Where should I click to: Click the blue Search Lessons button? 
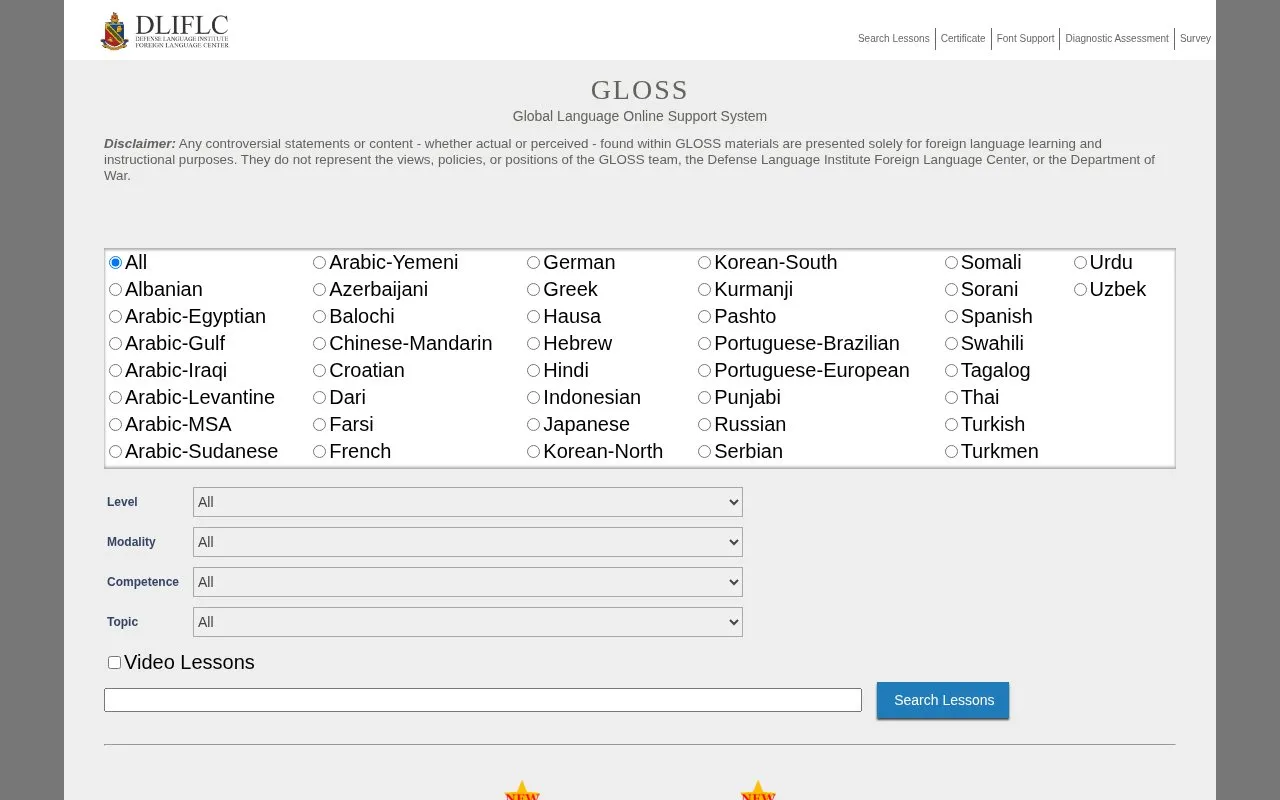tap(943, 700)
